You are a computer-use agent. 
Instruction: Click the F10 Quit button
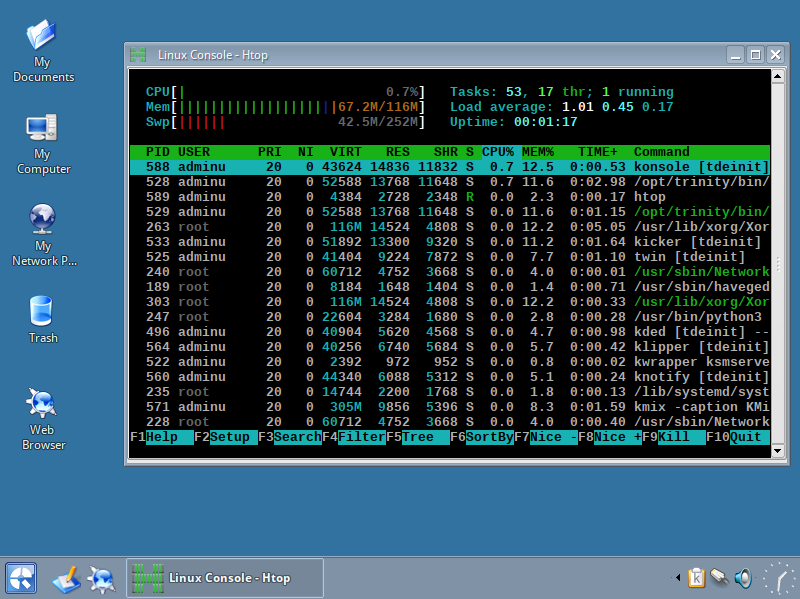pos(738,437)
